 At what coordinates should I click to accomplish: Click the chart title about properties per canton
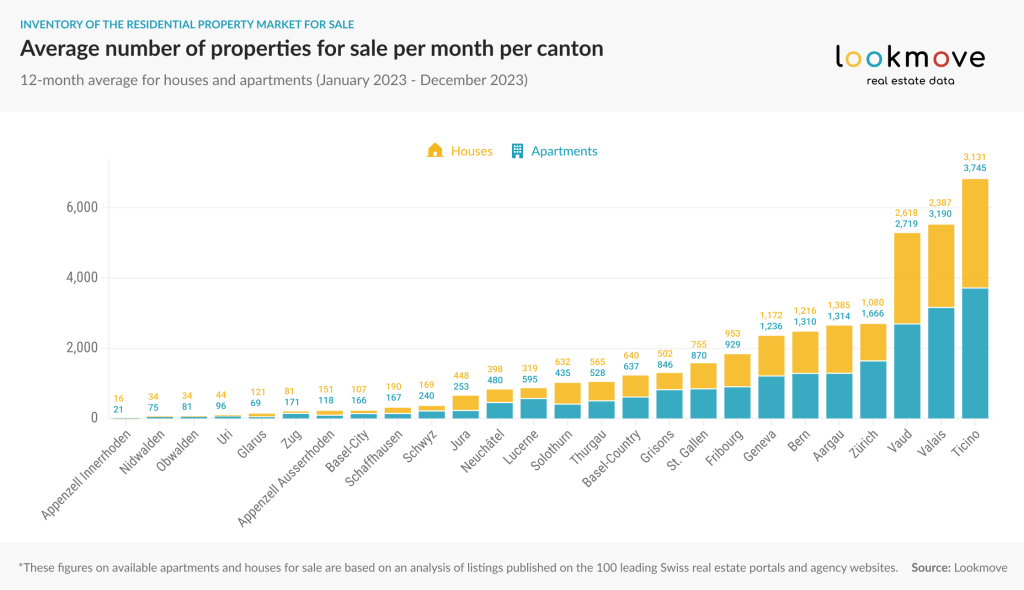point(312,48)
